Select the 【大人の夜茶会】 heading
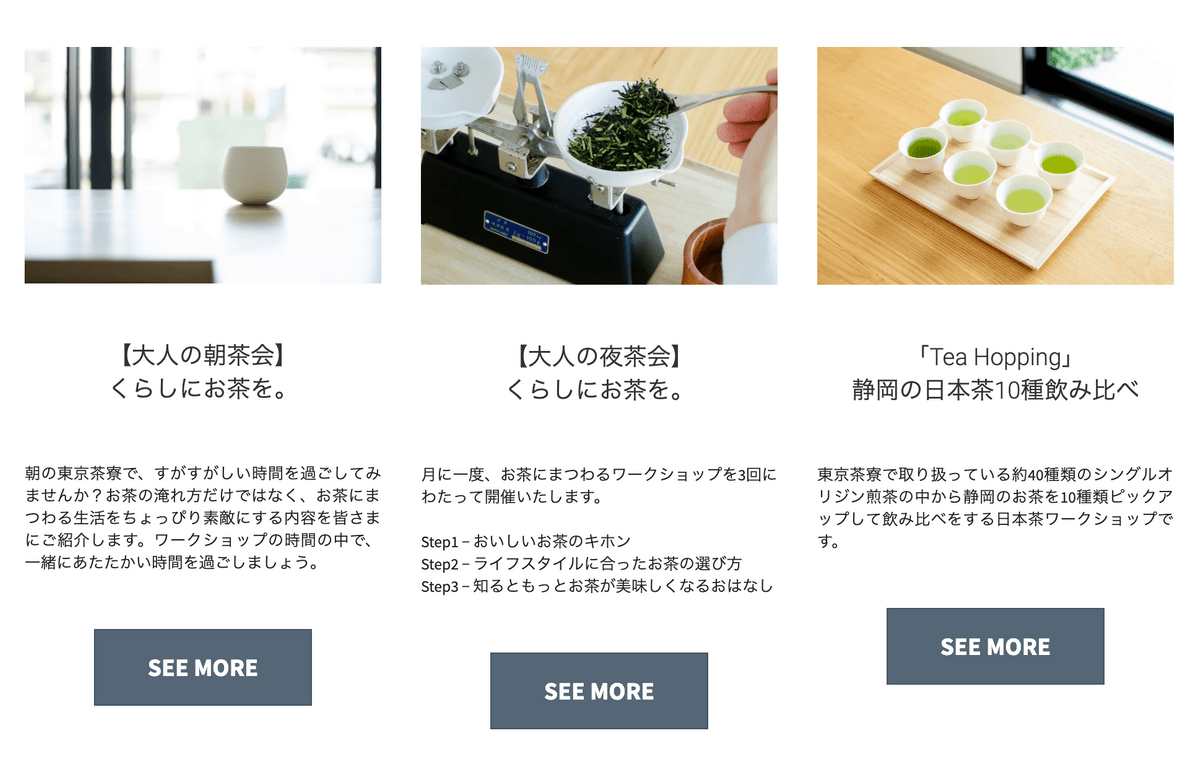This screenshot has width=1200, height=773. pyautogui.click(x=599, y=355)
